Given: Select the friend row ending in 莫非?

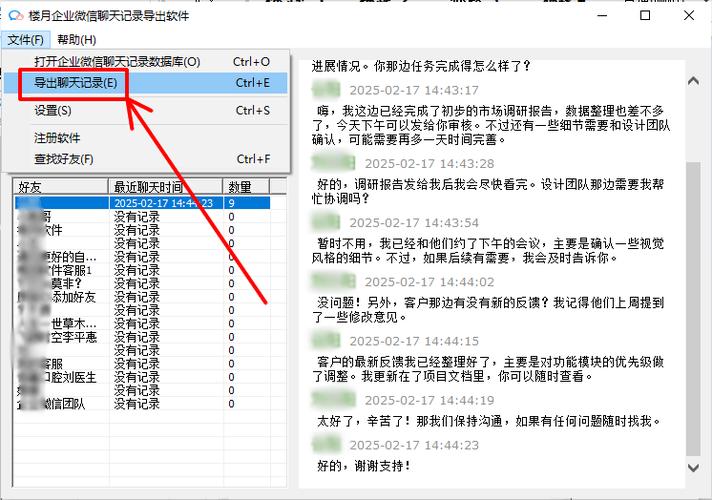Looking at the screenshot, I should pyautogui.click(x=143, y=283).
